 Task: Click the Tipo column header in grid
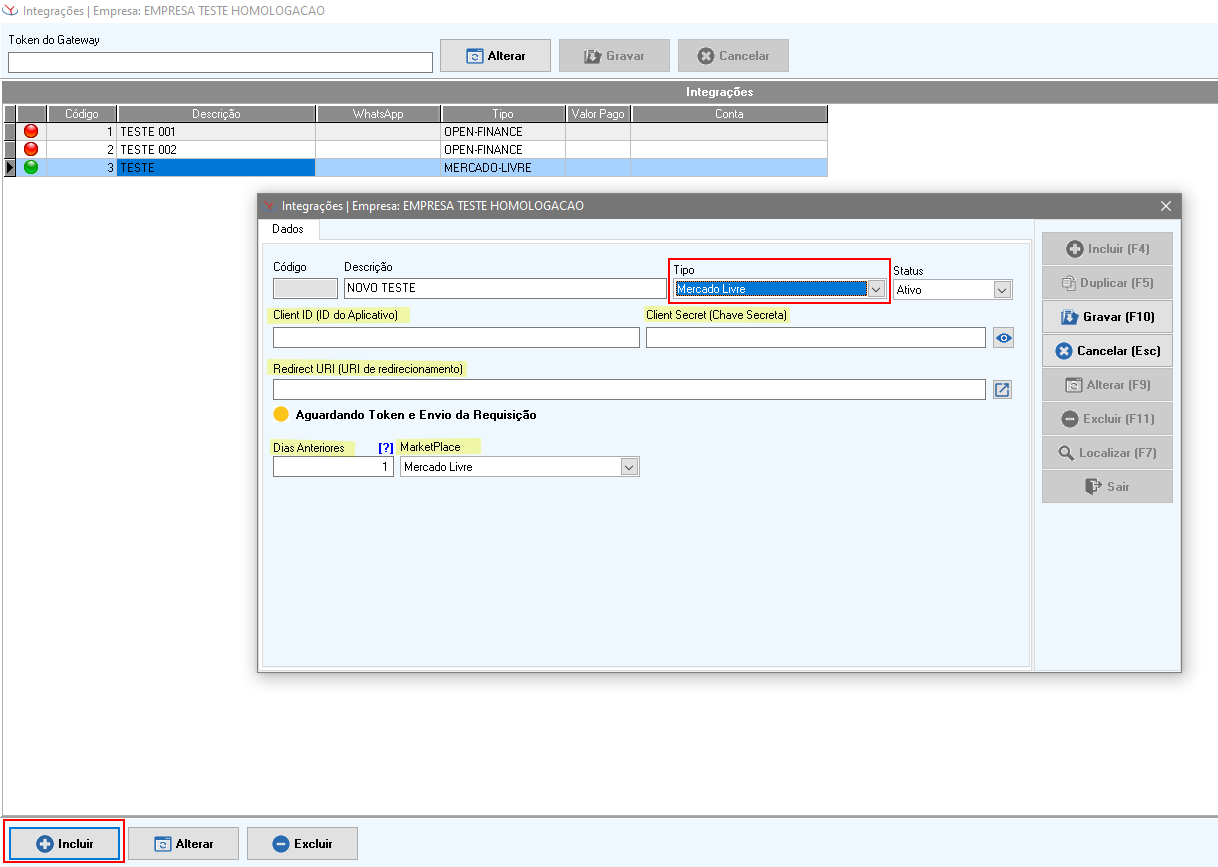[x=503, y=114]
